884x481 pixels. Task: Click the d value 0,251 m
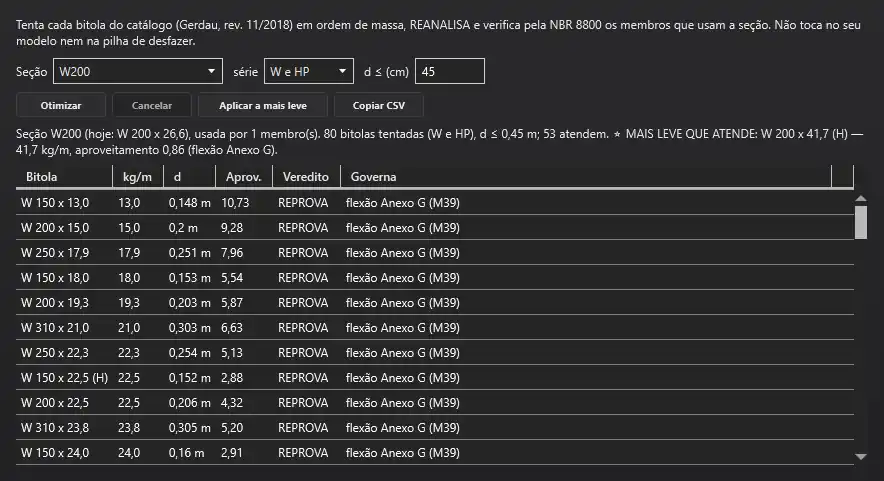[189, 253]
